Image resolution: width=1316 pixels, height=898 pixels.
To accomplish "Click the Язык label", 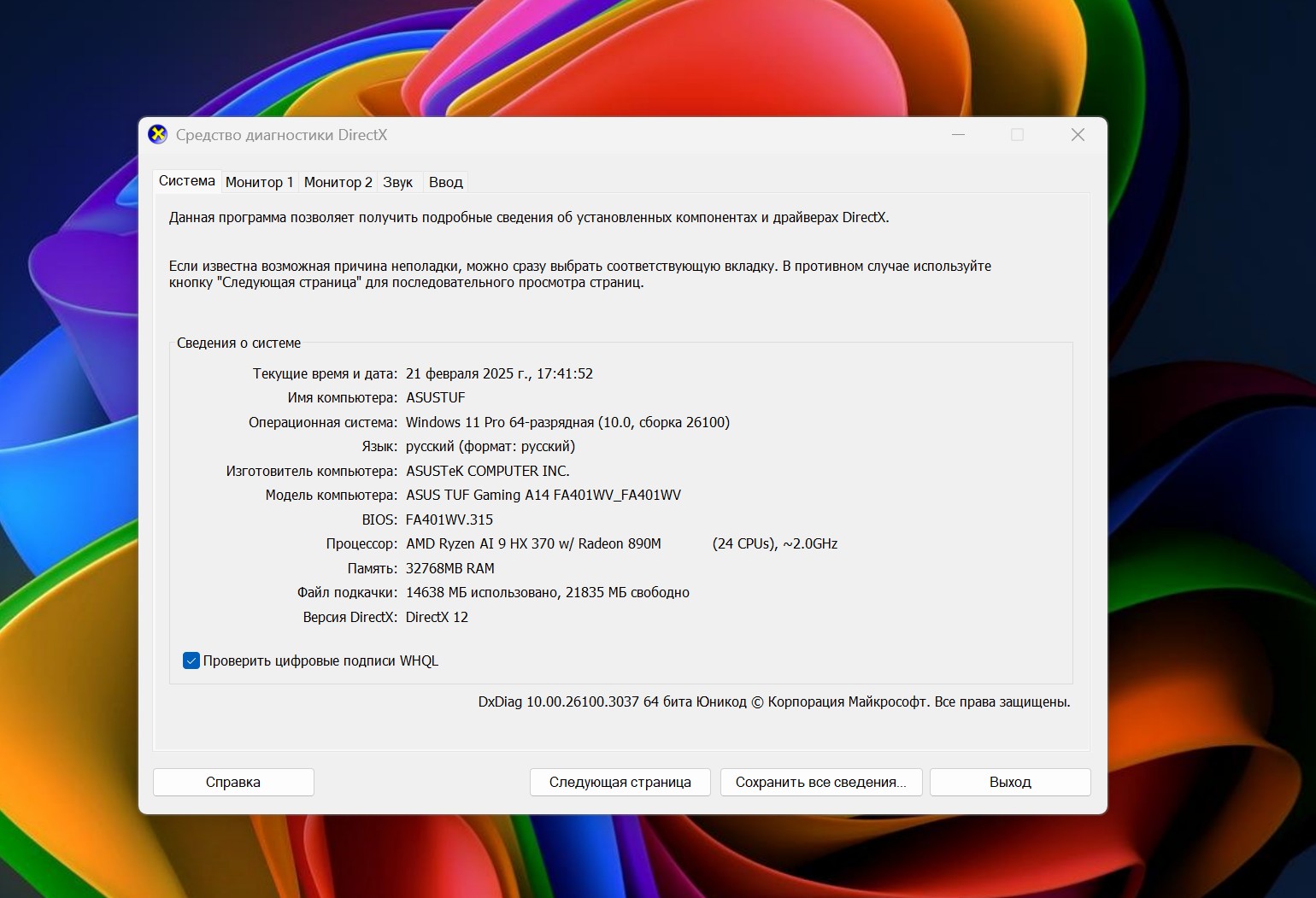I will 379,447.
